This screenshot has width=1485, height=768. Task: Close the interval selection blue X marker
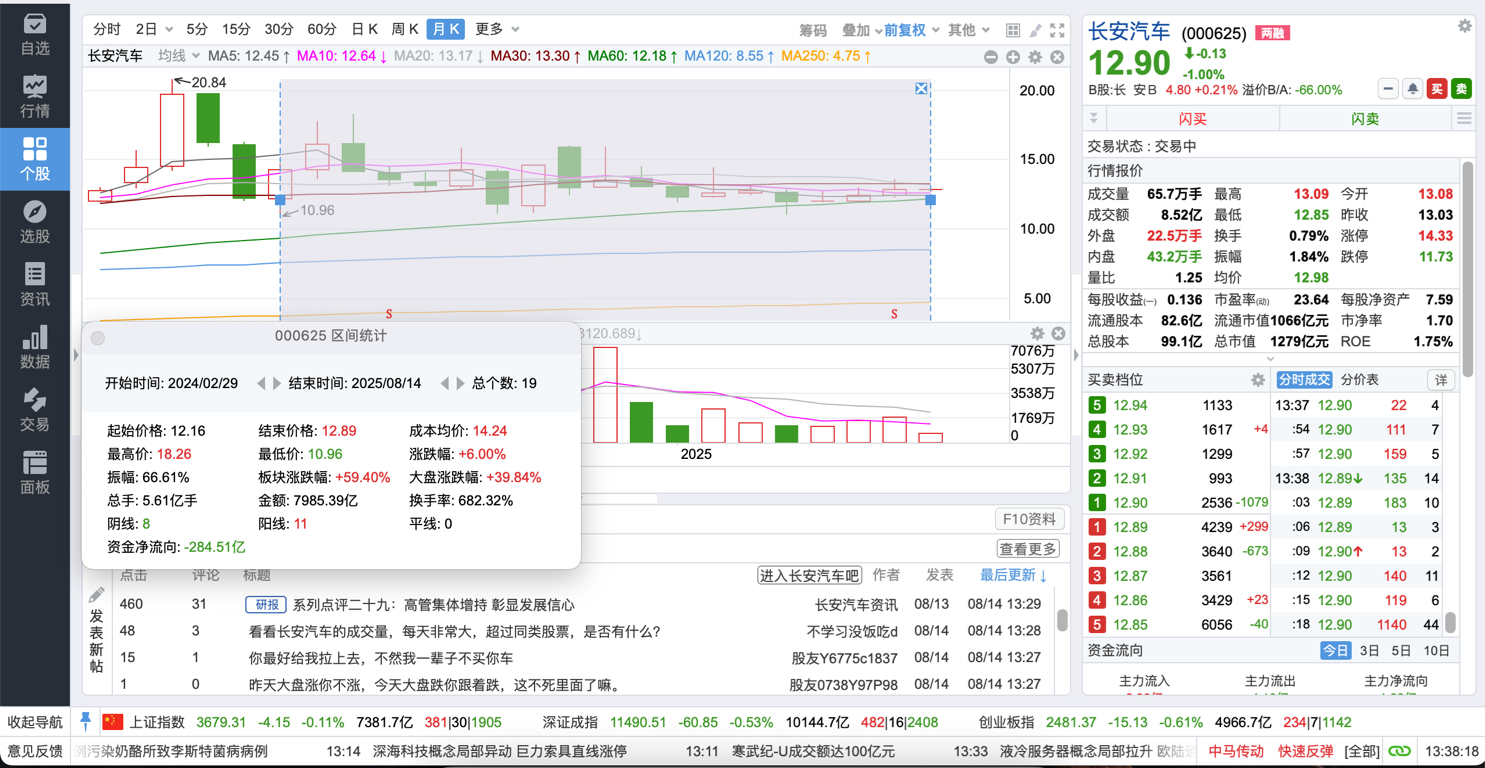[921, 89]
